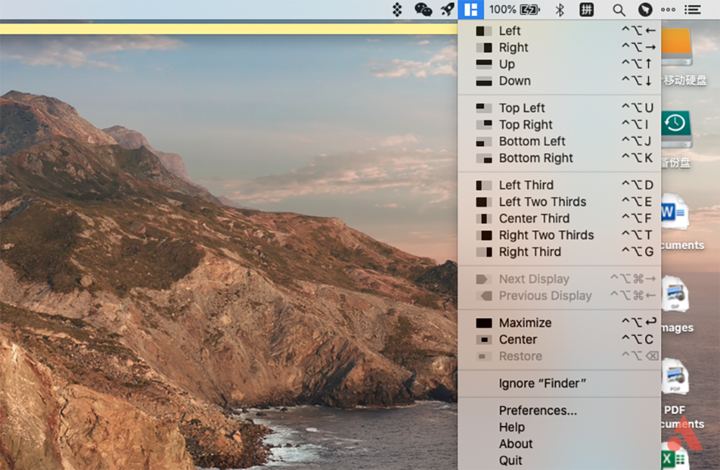This screenshot has width=720, height=470.
Task: Open the Notification Center list icon
Action: tap(693, 9)
